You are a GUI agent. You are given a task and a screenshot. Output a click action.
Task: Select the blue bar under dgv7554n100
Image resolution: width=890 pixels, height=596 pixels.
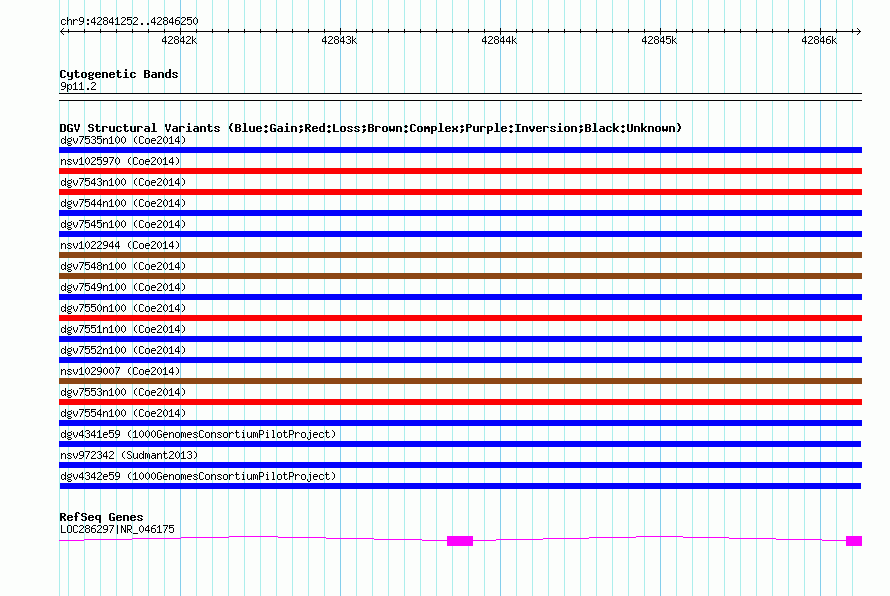(x=460, y=423)
